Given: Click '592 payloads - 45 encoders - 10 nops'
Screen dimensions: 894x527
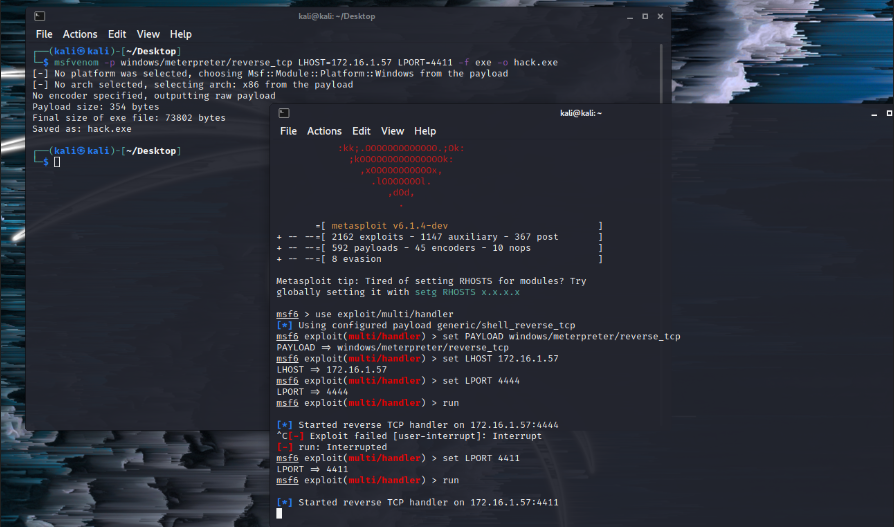Looking at the screenshot, I should [x=431, y=248].
